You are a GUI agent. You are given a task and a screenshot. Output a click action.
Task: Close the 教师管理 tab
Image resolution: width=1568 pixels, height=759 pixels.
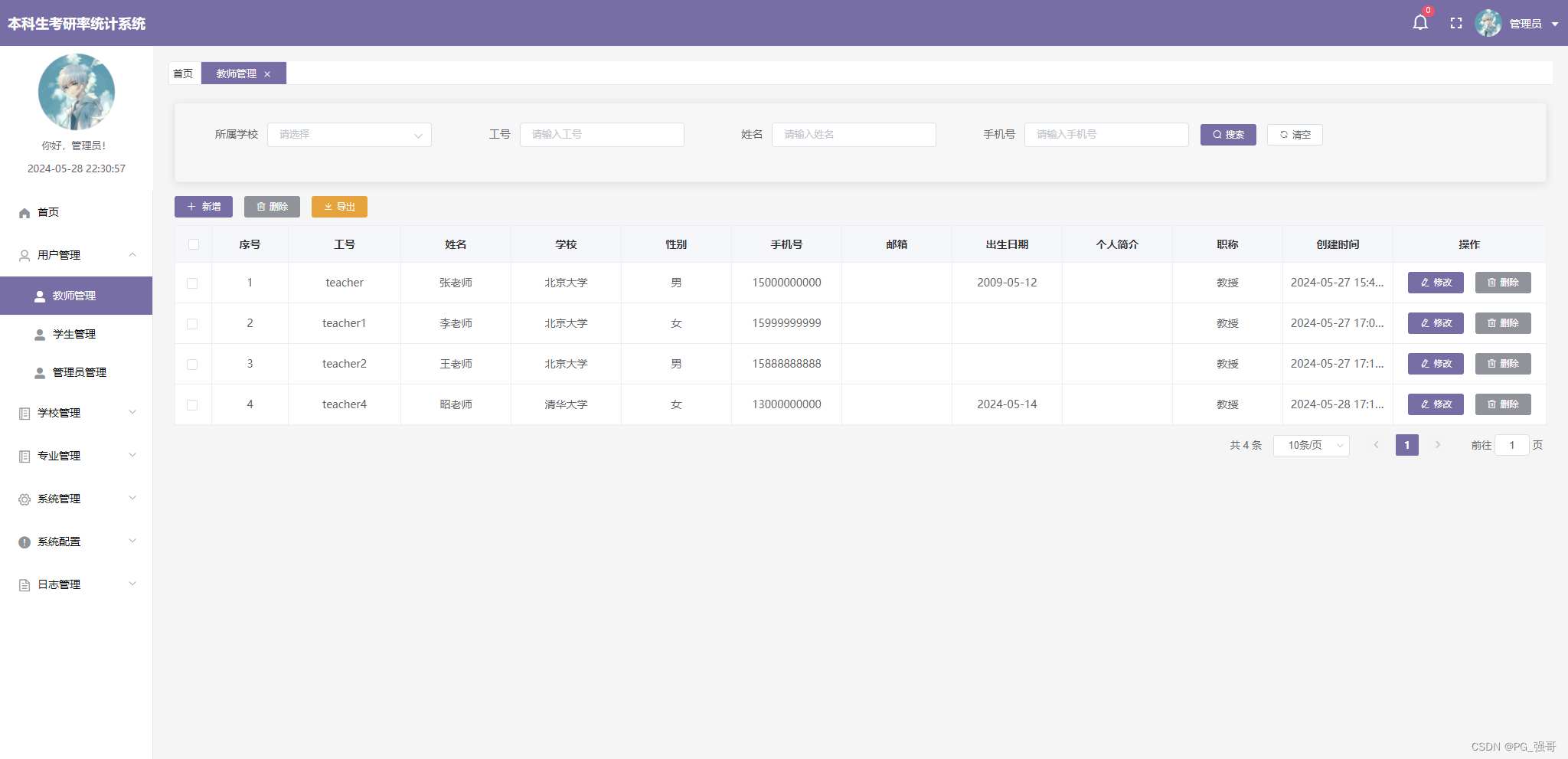tap(267, 74)
